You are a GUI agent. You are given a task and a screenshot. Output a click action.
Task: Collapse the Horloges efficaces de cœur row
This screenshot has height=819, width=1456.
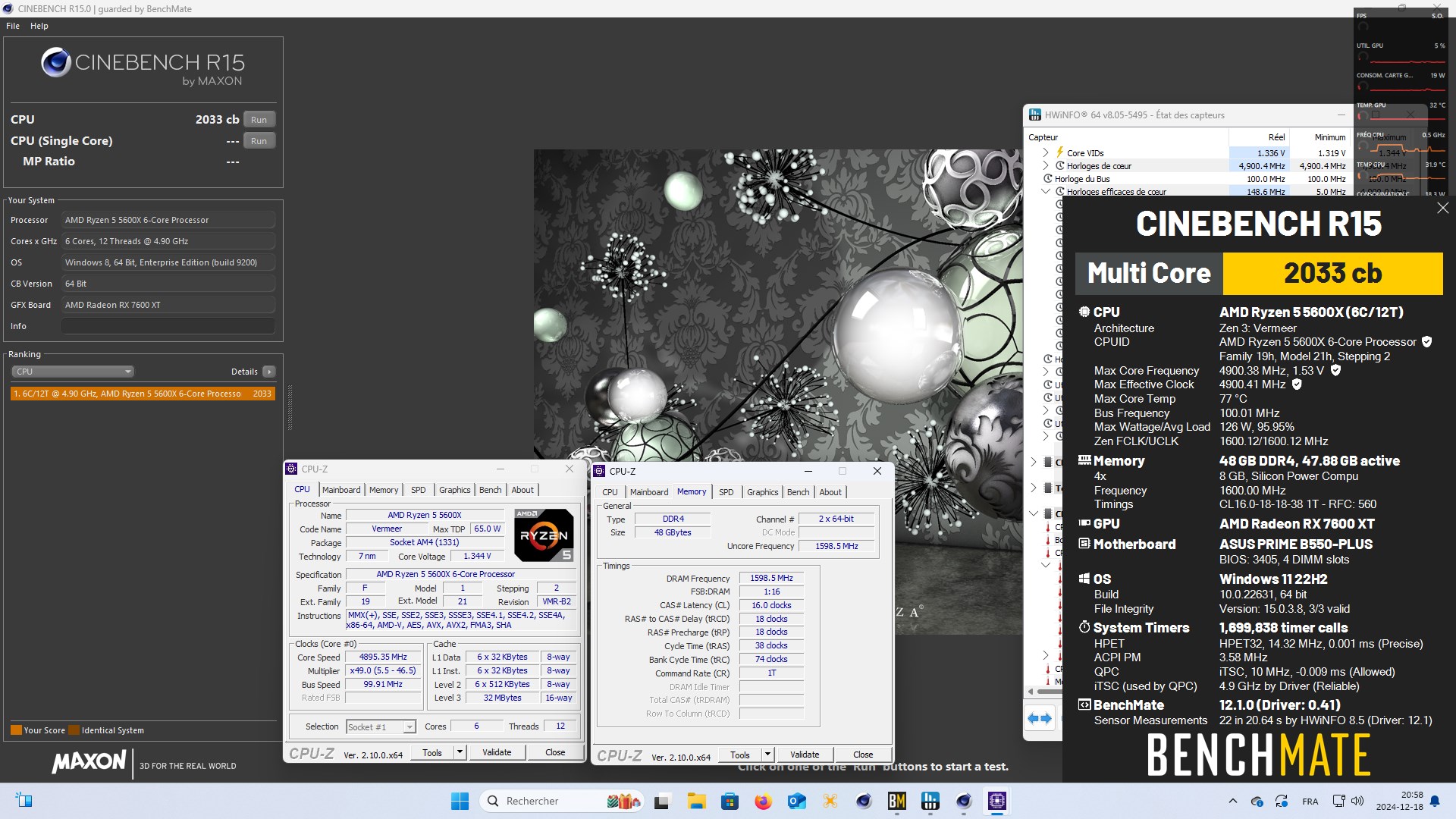pyautogui.click(x=1046, y=191)
